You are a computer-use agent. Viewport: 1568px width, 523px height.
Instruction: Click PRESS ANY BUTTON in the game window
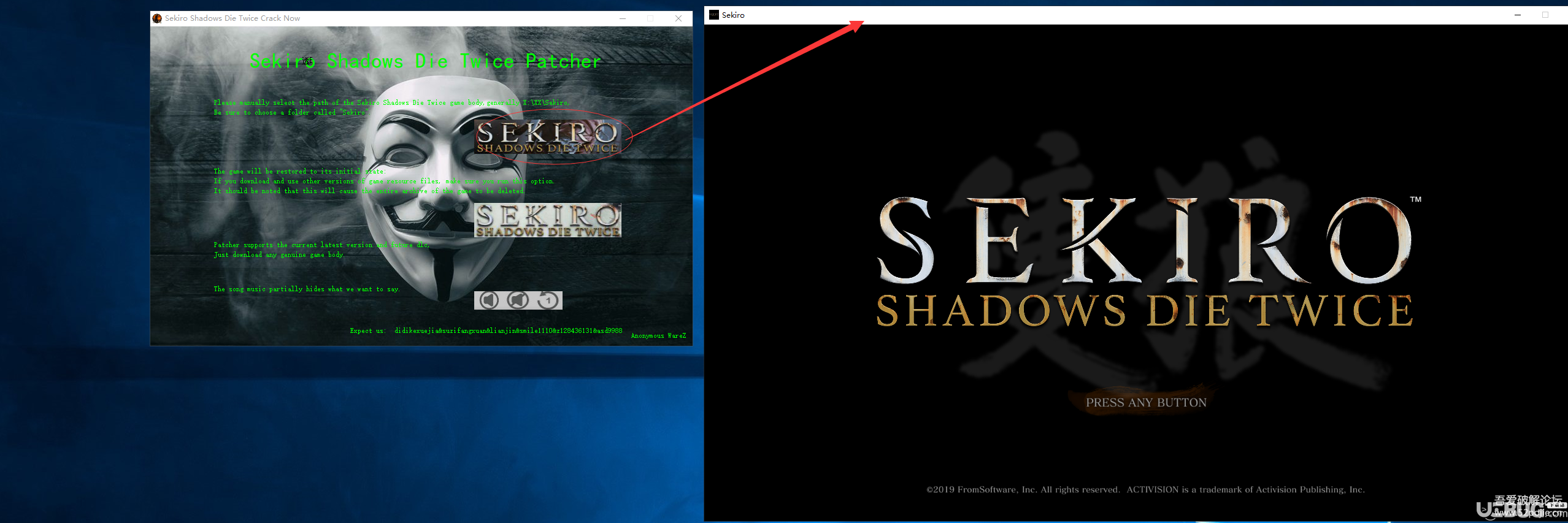click(1146, 403)
